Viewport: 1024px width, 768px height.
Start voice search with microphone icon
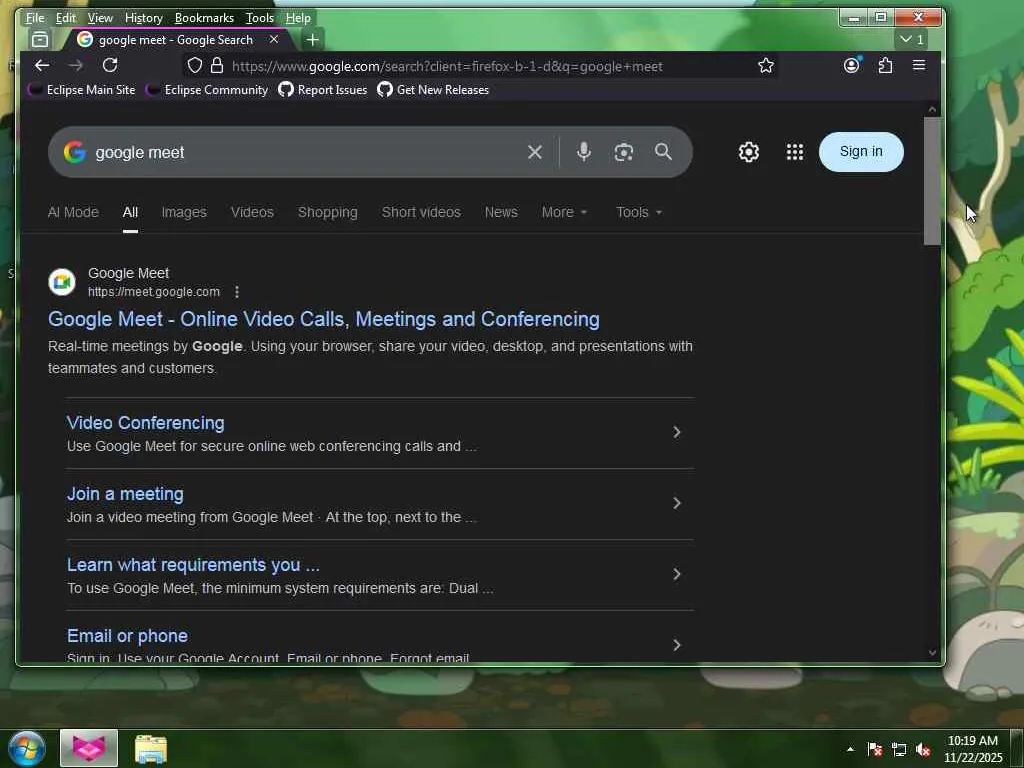584,152
